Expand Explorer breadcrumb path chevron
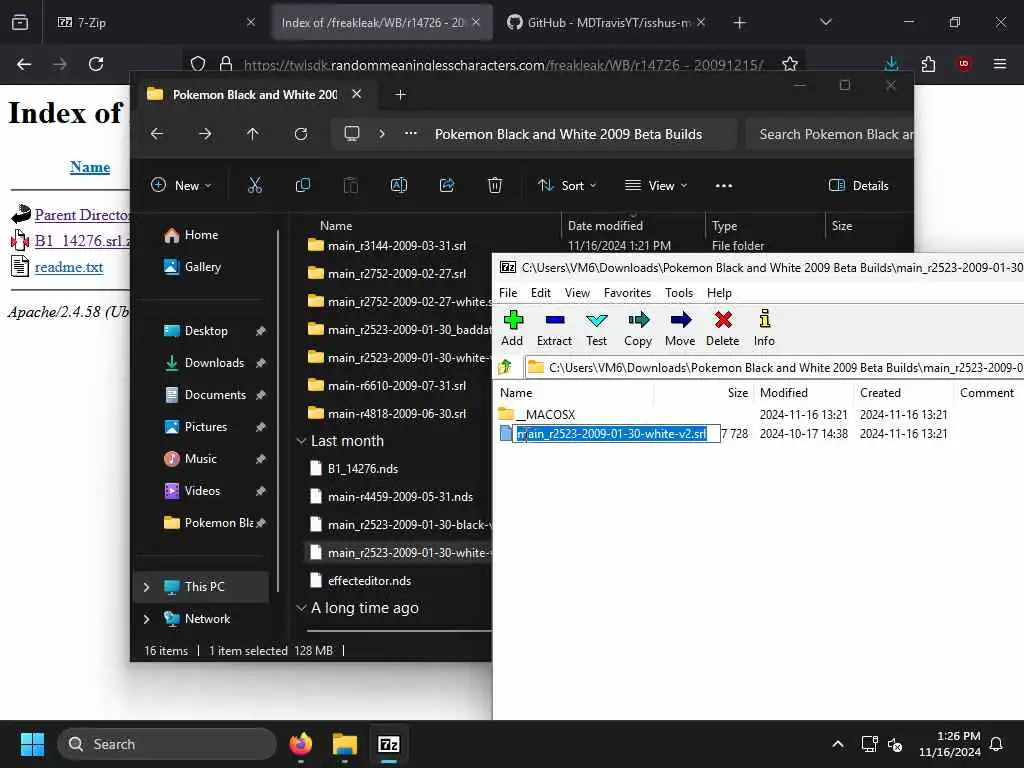The image size is (1024, 768). click(x=382, y=134)
